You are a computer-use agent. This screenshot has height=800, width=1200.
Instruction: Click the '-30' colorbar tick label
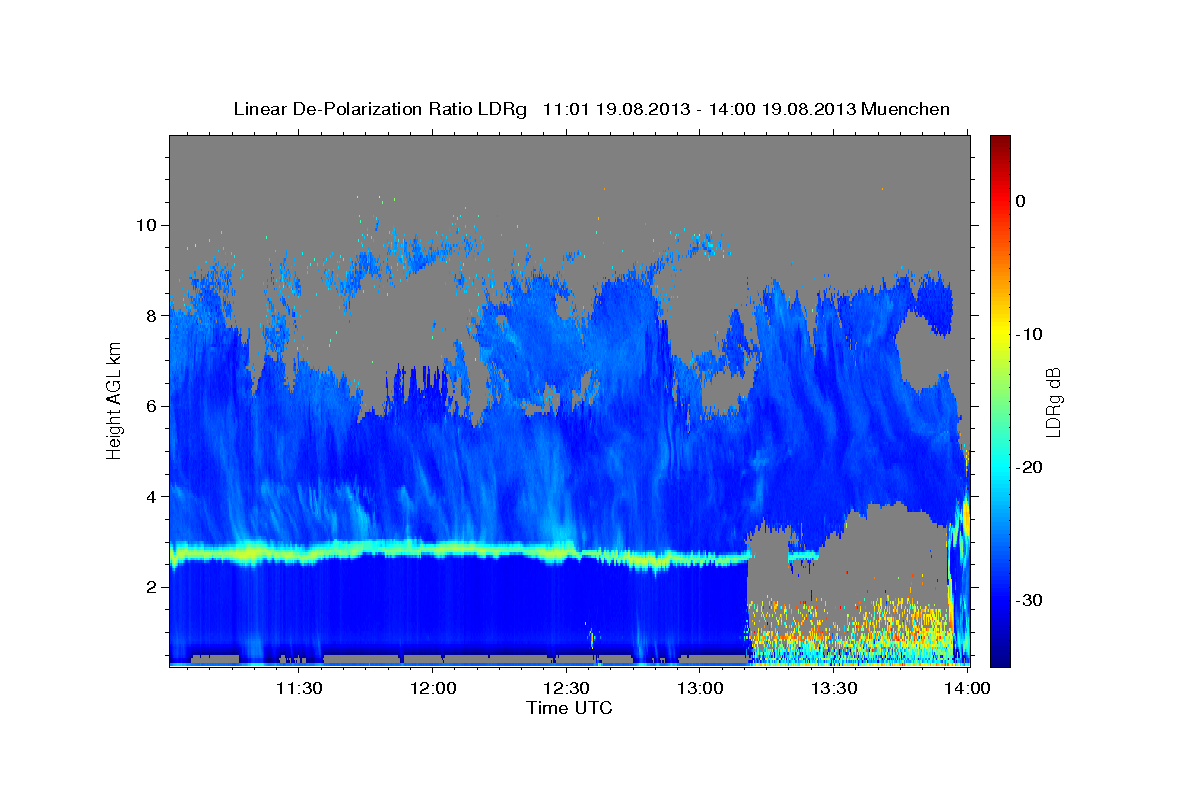(x=1030, y=600)
